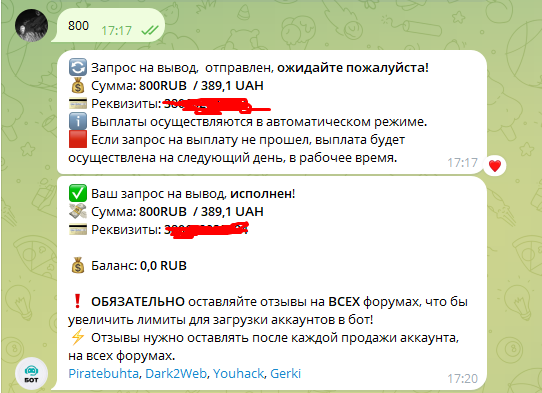Click the bold text ожидайте пожалуйста!
Screen dimensions: 542x393
(x=353, y=68)
